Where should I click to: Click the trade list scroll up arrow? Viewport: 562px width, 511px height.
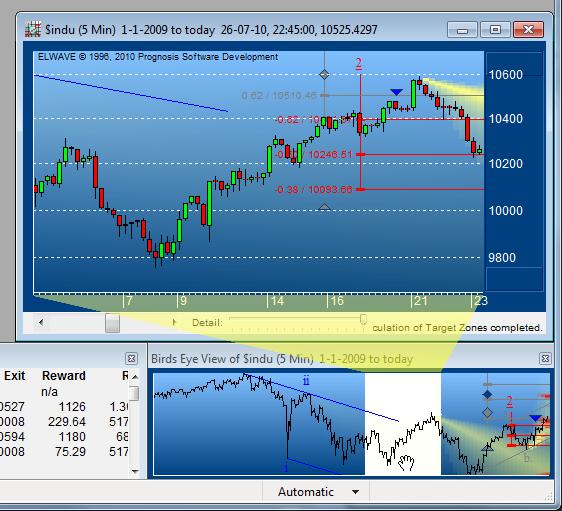pyautogui.click(x=135, y=377)
